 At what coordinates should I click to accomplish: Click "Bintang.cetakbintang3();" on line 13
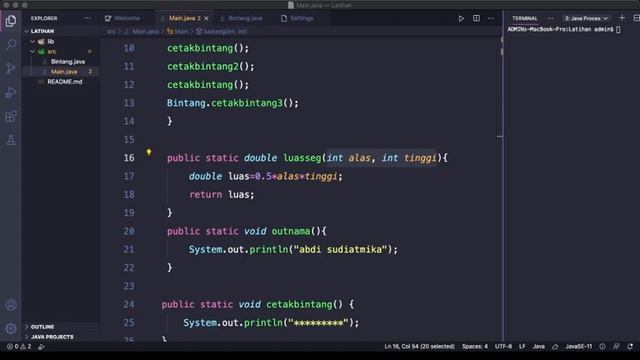click(233, 103)
